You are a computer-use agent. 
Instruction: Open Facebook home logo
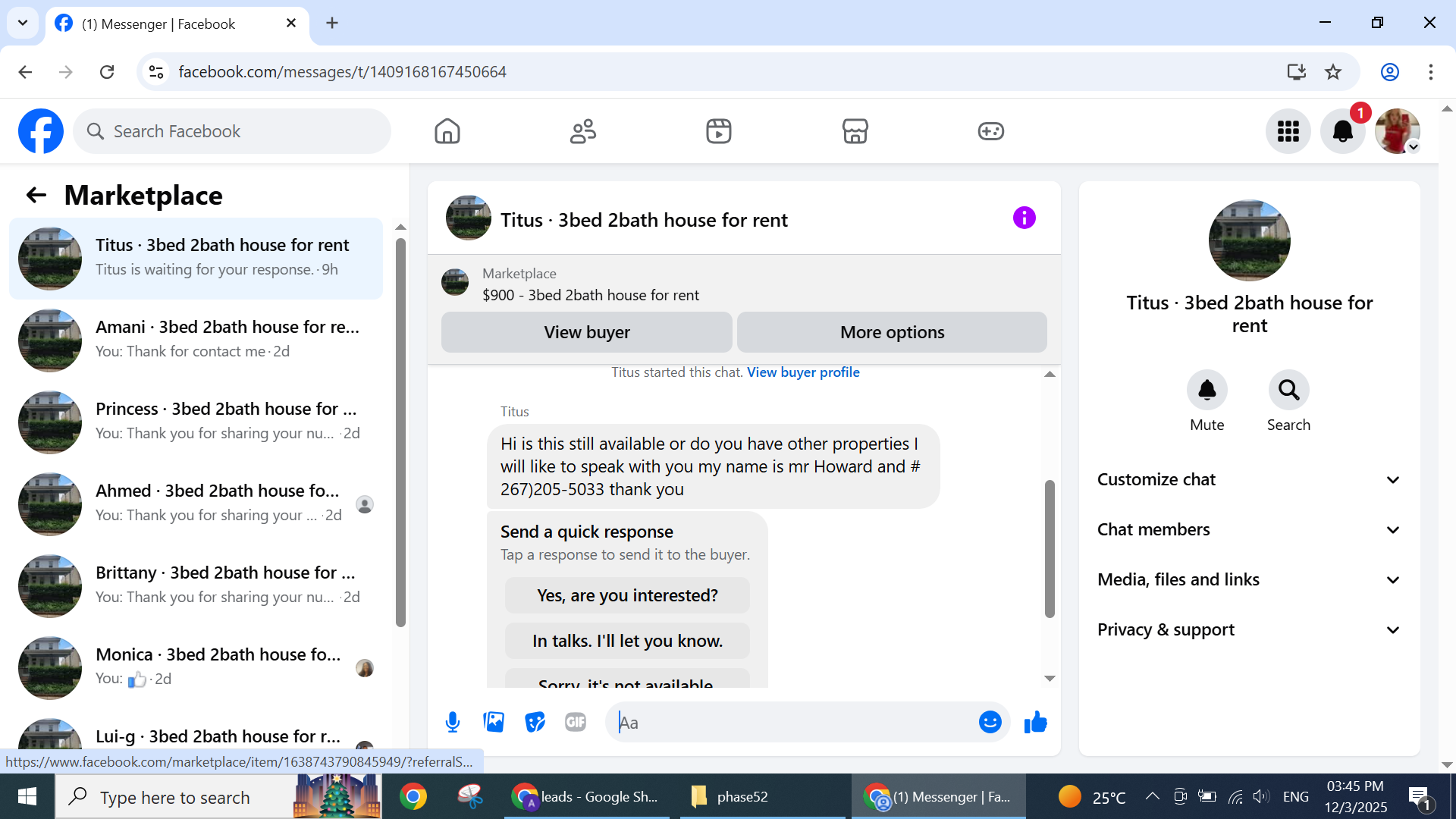point(41,131)
